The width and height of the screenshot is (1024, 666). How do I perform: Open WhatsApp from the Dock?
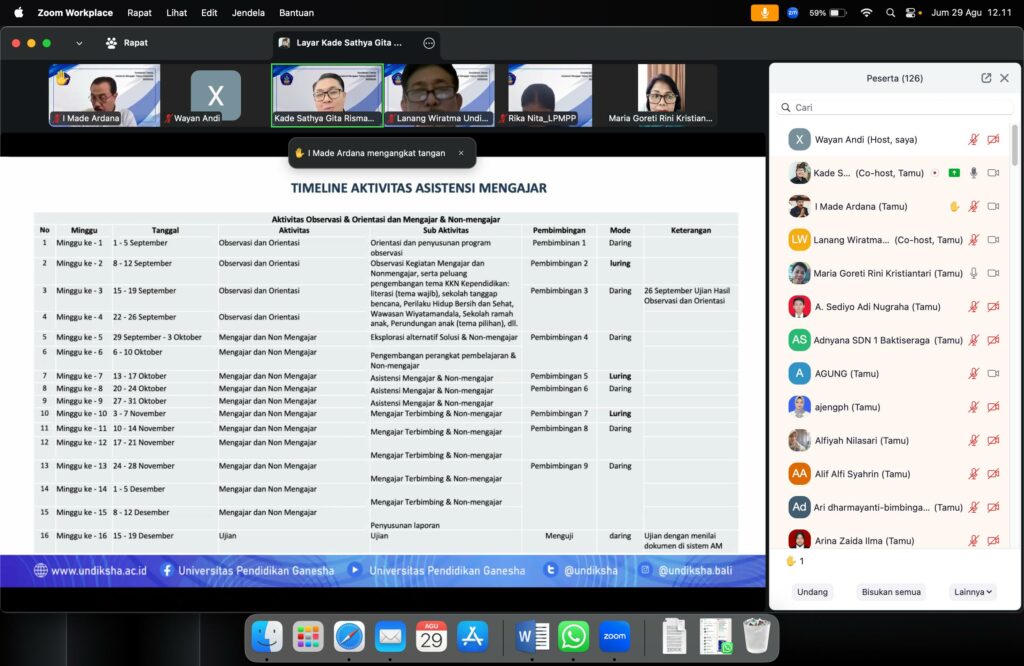point(573,636)
